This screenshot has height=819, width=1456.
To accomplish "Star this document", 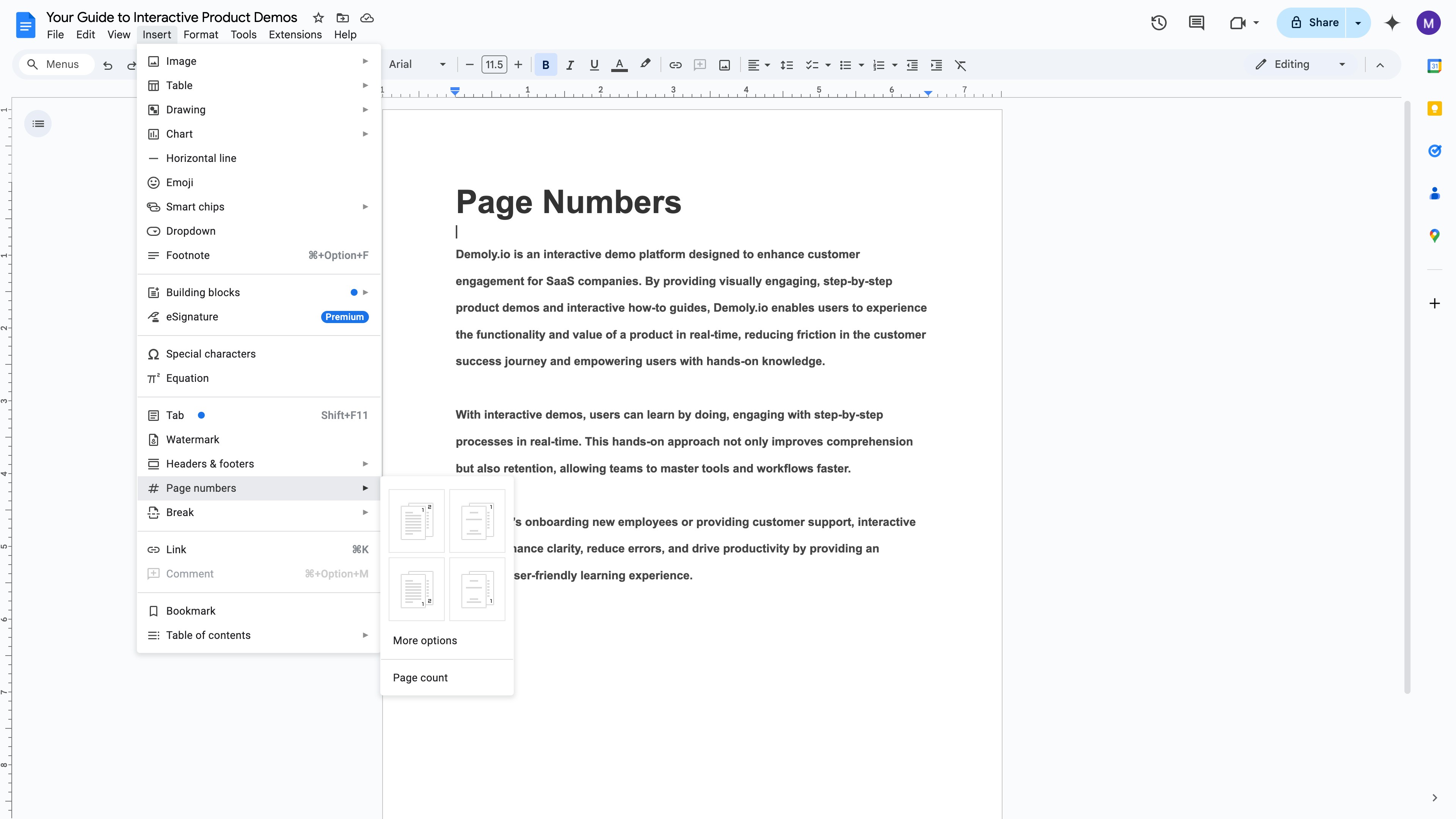I will click(318, 17).
